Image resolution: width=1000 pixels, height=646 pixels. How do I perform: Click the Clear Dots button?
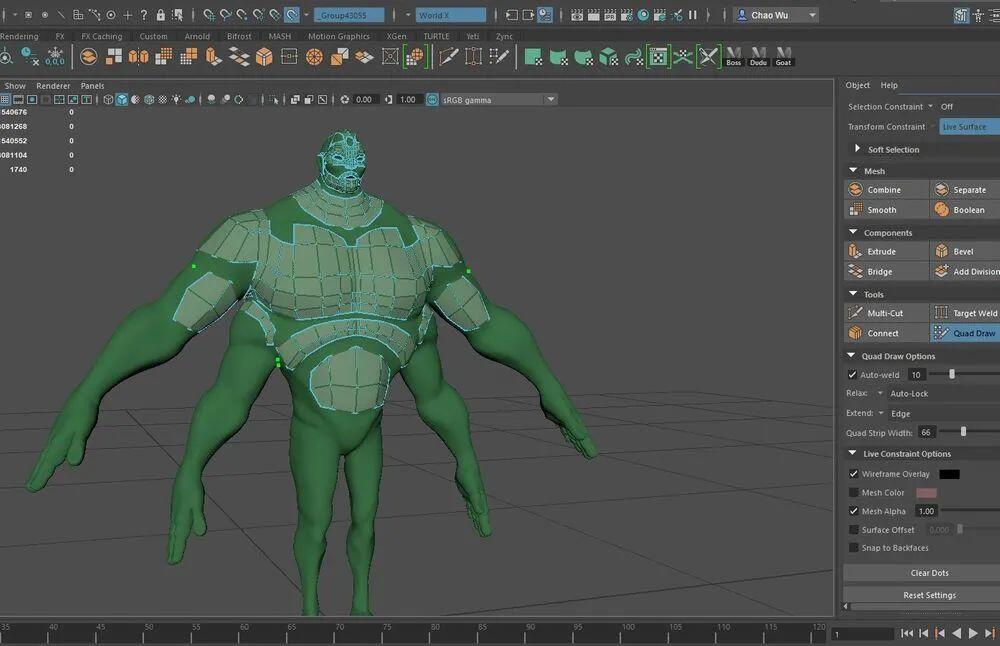click(929, 573)
